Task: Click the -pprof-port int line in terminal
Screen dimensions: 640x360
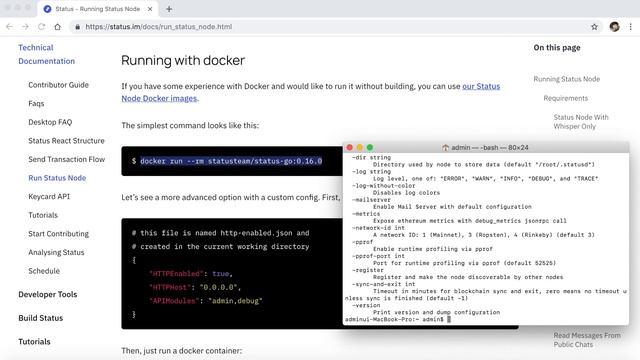Action: tap(378, 256)
